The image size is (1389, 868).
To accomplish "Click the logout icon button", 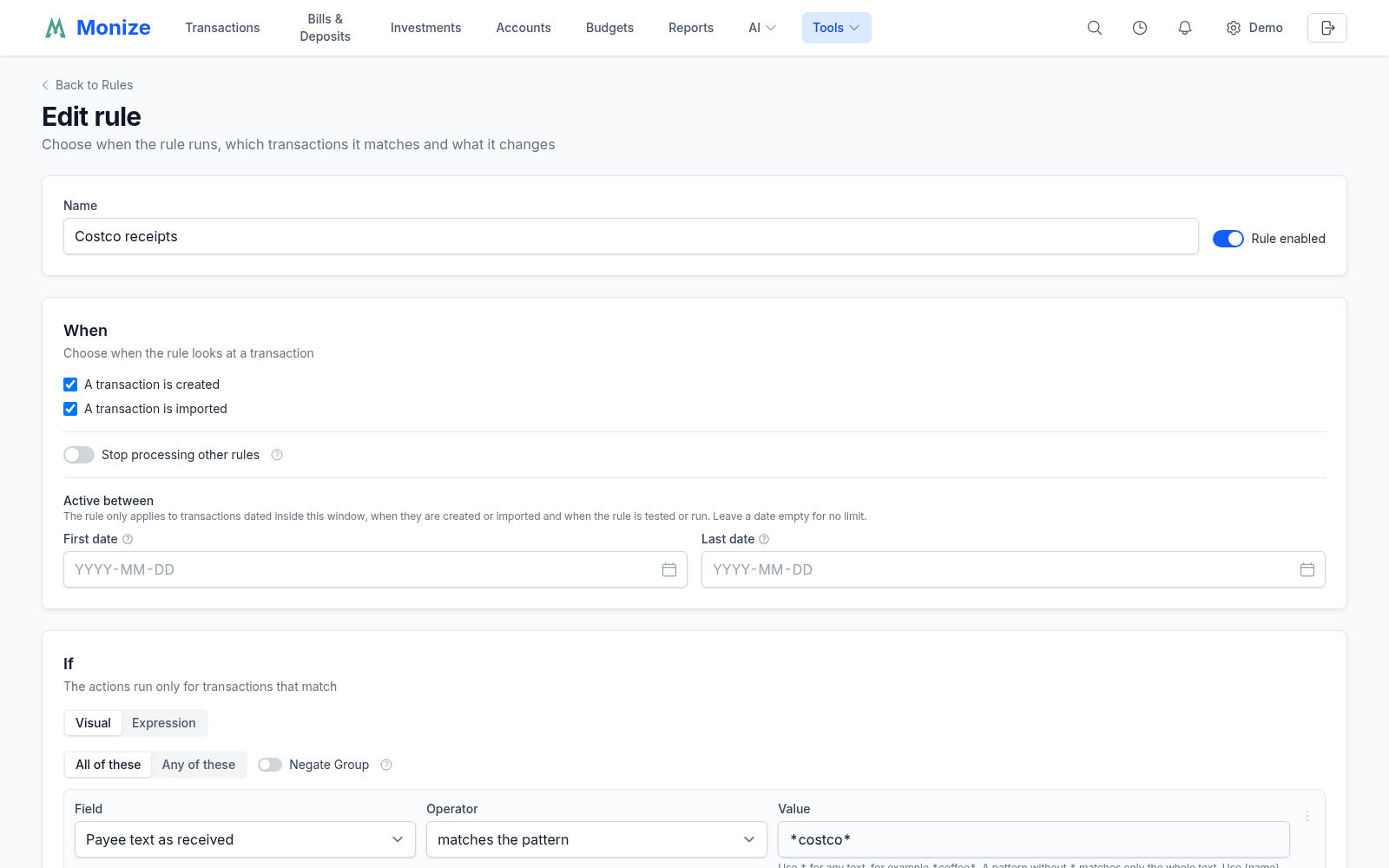I will click(x=1327, y=28).
